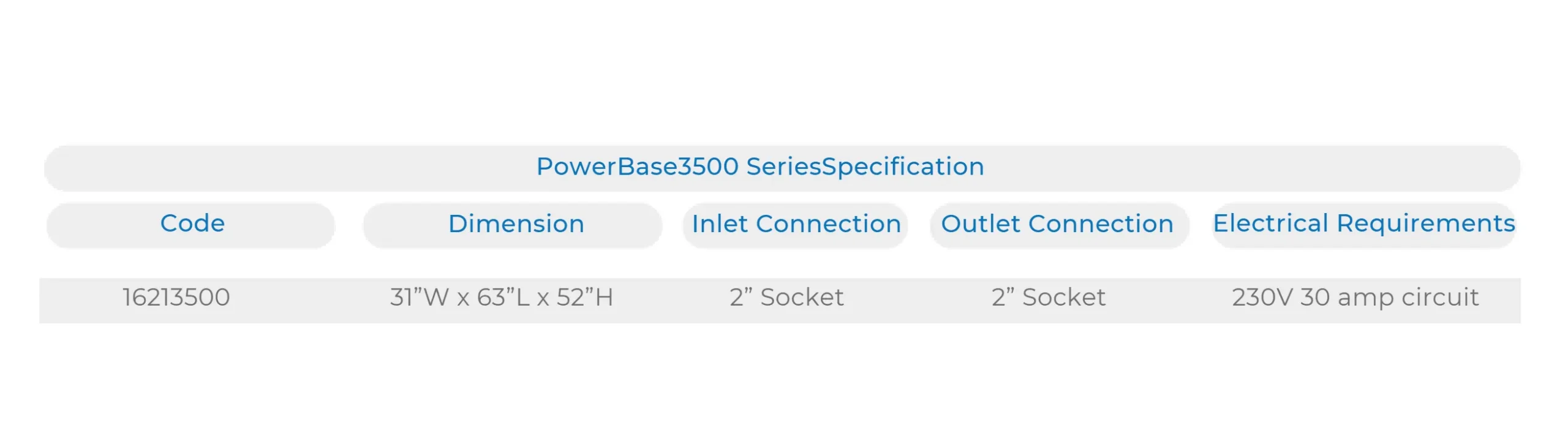Click the word Requirements in the header

(1425, 223)
